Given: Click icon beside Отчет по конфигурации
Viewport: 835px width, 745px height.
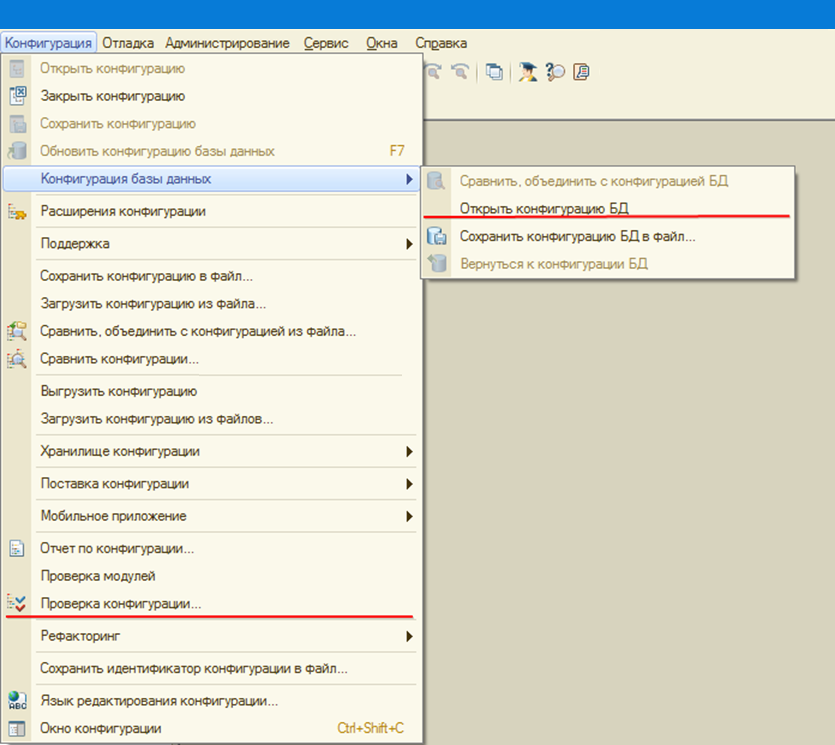Looking at the screenshot, I should (17, 548).
